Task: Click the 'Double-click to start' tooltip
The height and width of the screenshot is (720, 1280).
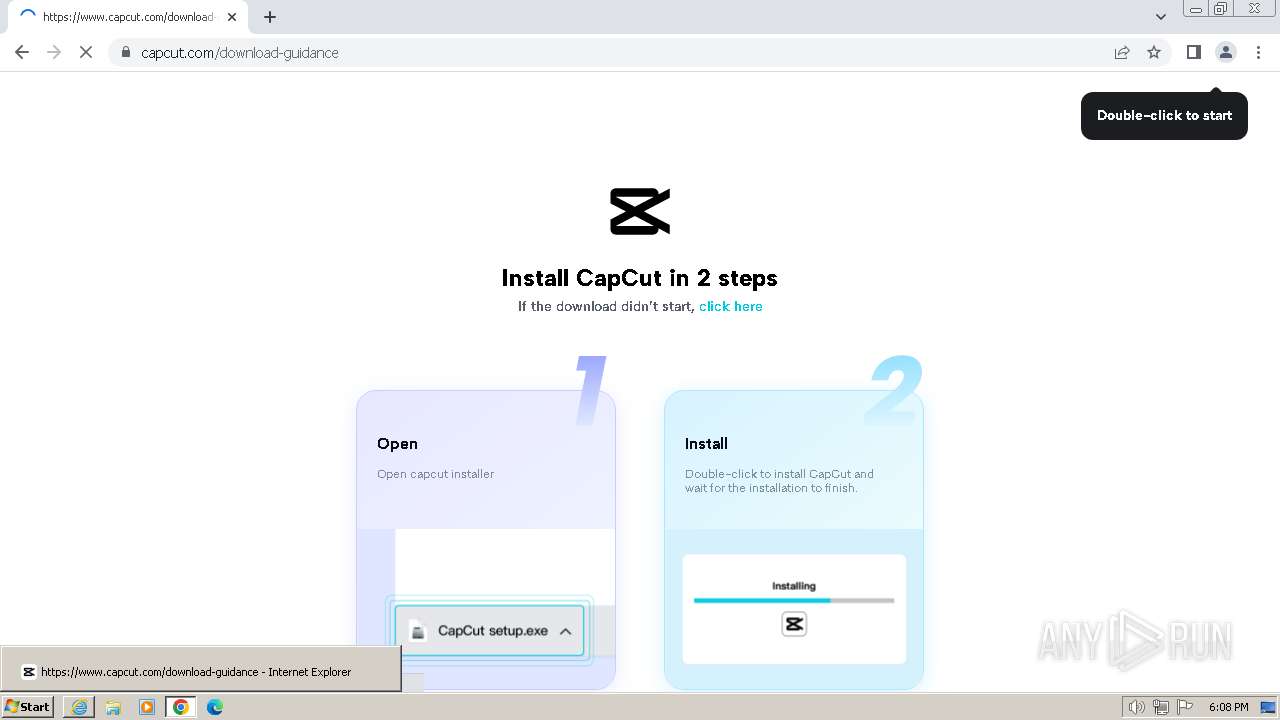Action: pyautogui.click(x=1164, y=116)
